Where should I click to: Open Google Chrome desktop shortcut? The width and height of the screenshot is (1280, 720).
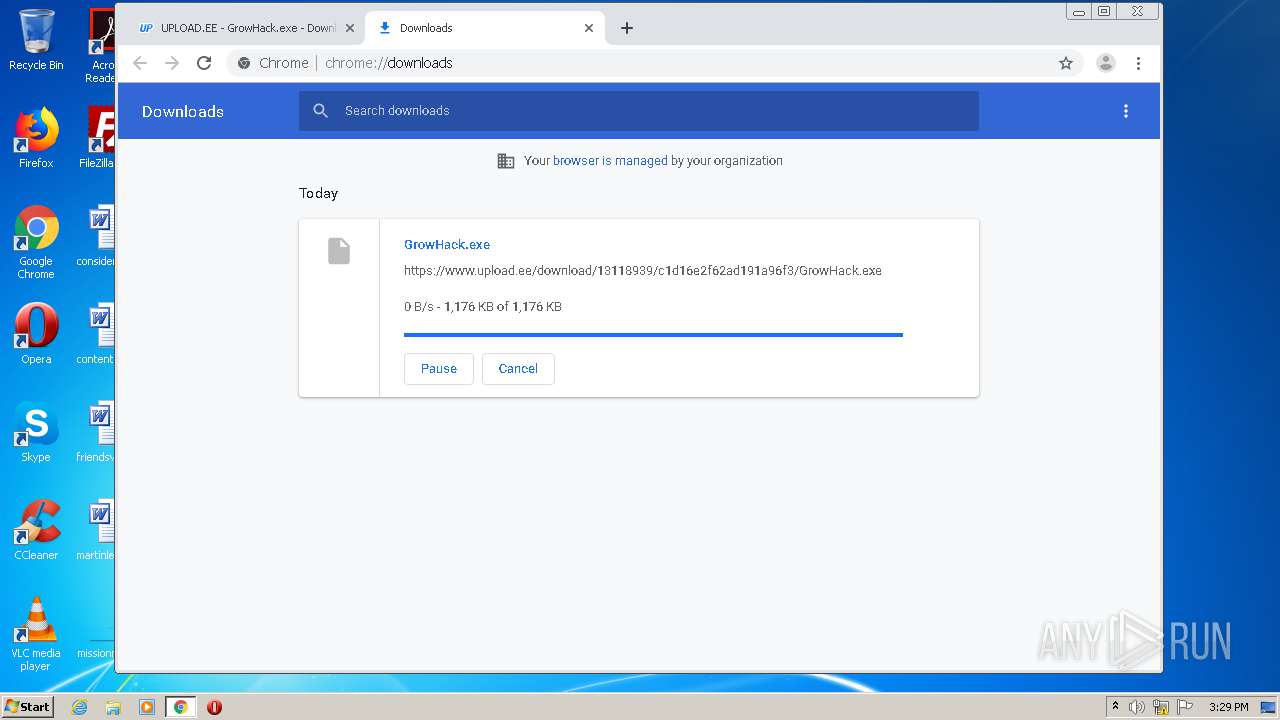click(36, 242)
